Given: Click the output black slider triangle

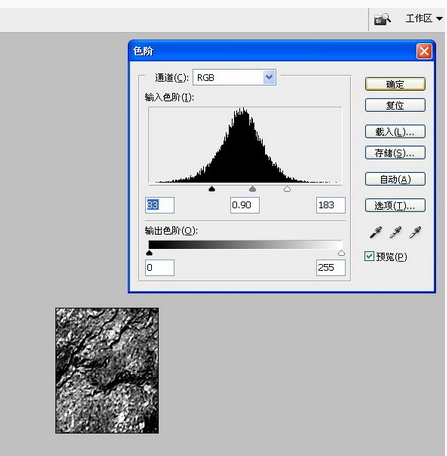Looking at the screenshot, I should pyautogui.click(x=149, y=253).
